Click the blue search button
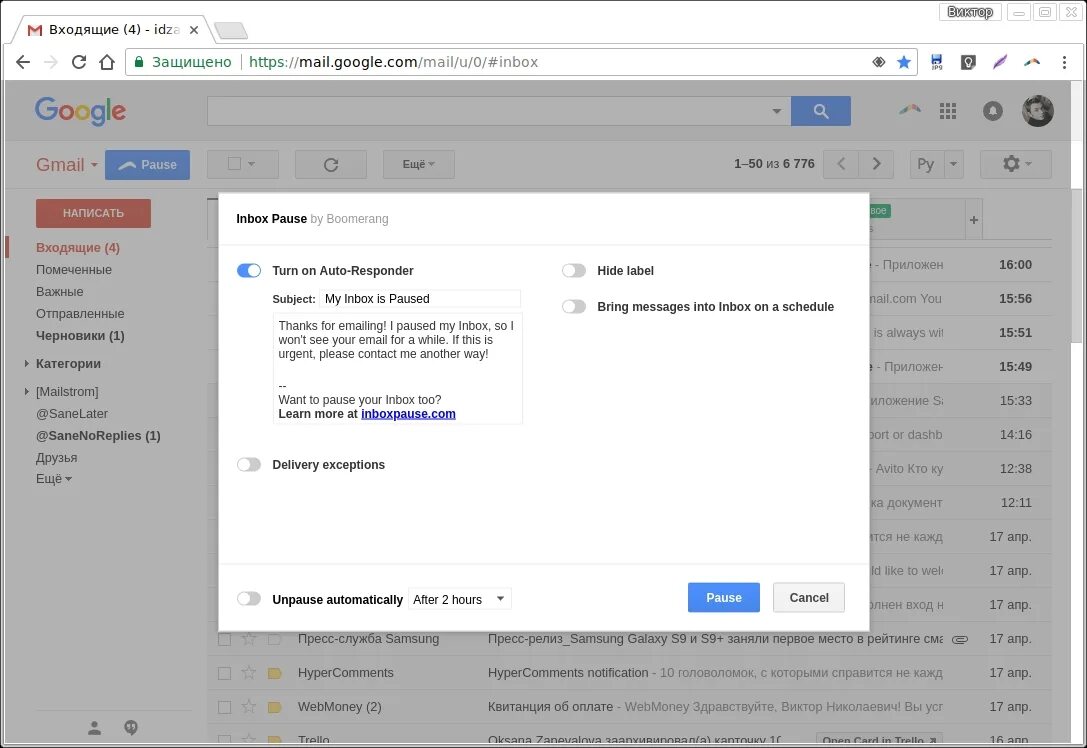This screenshot has height=748, width=1087. coord(821,111)
